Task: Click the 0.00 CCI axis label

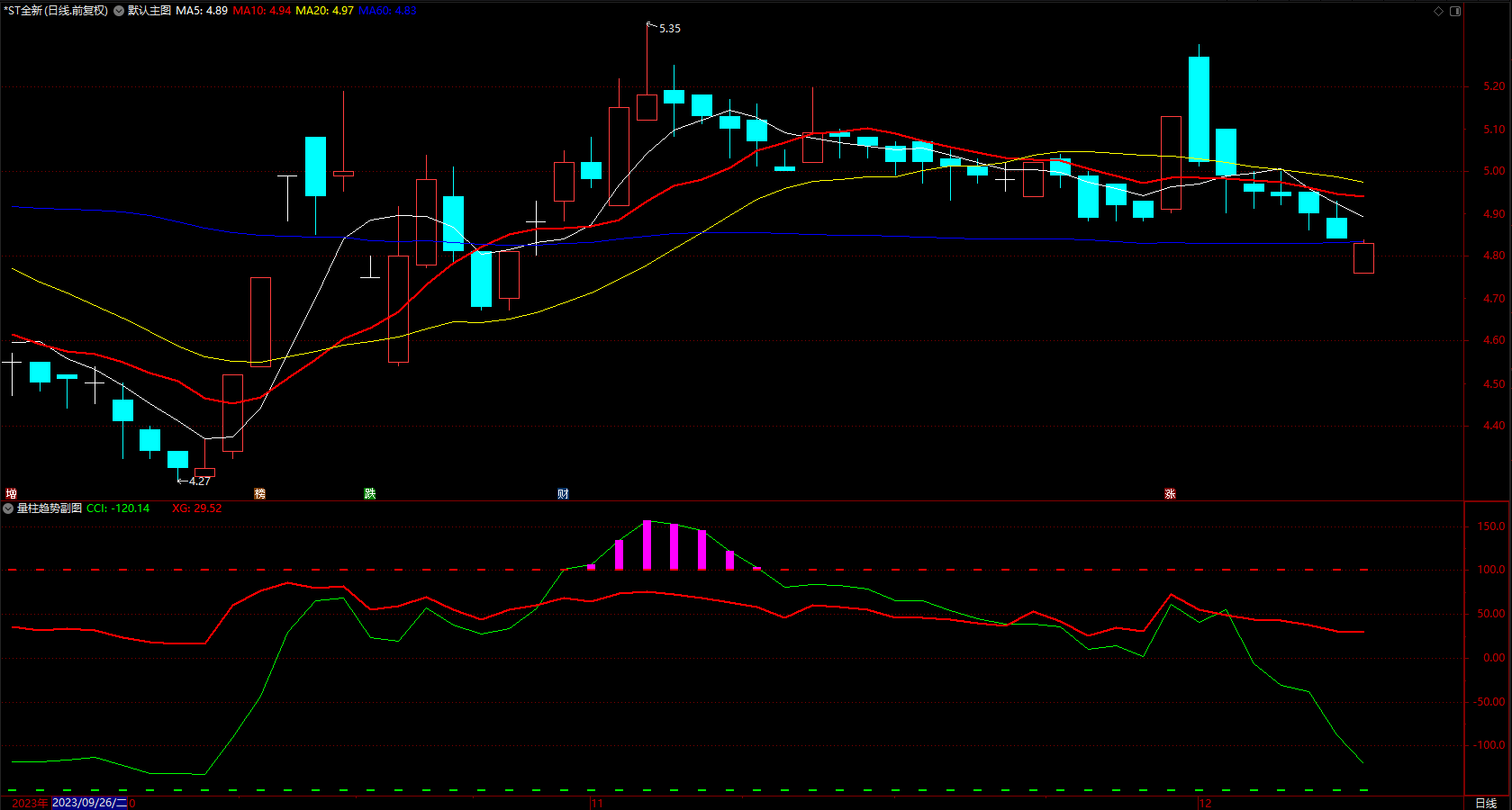Action: [1494, 658]
